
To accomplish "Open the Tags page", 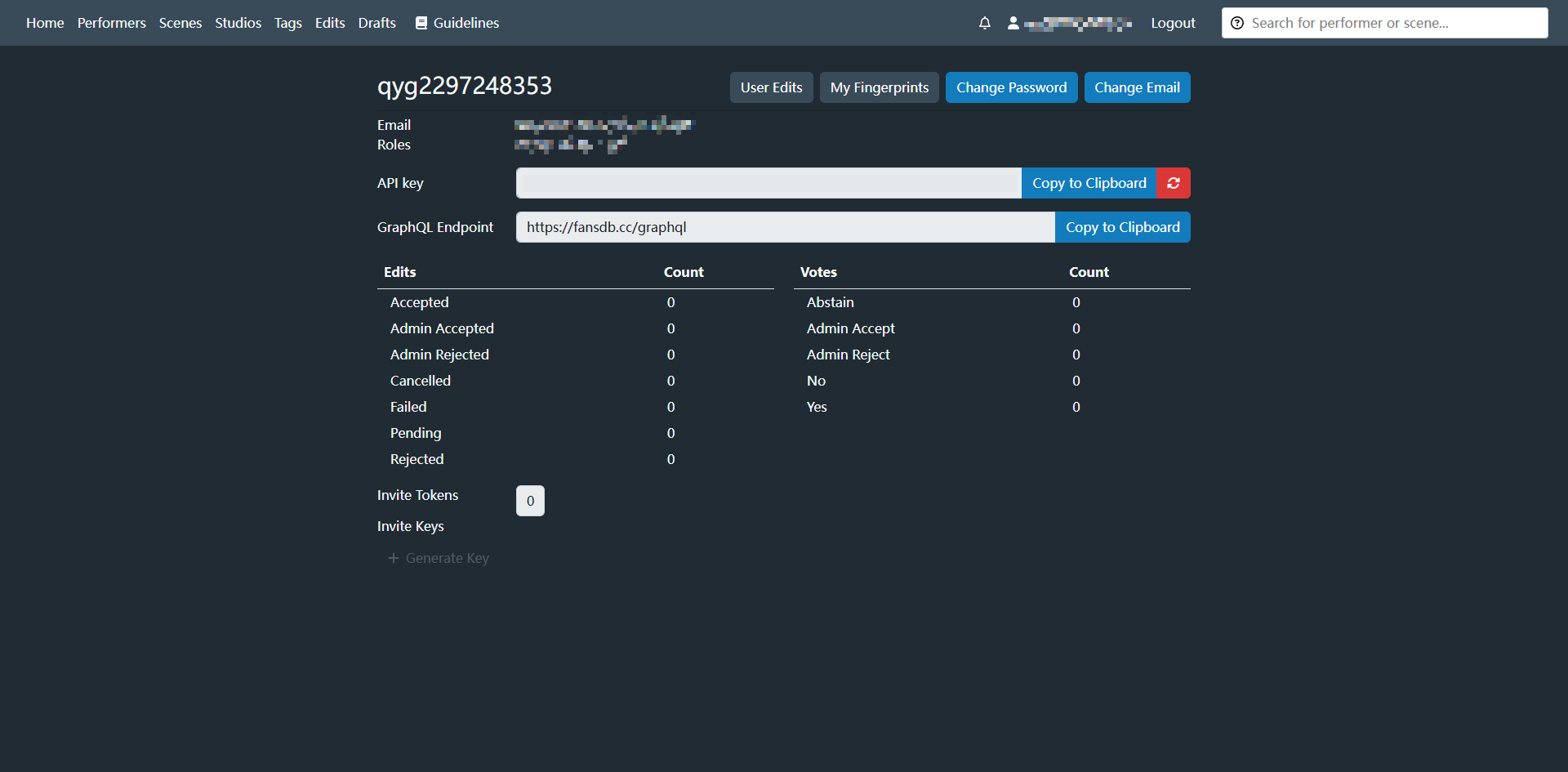I will 288,23.
